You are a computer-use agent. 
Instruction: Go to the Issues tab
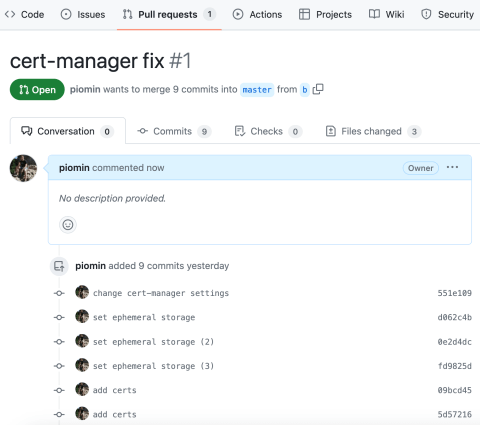pos(83,14)
